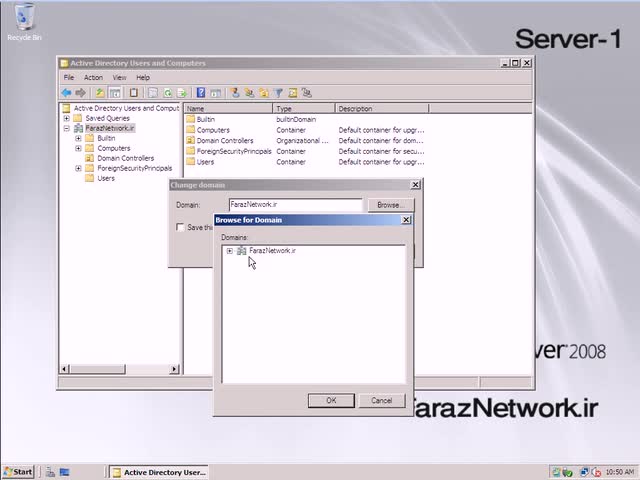Select Computers in the console tree
Viewport: 640px width, 480px height.
point(113,148)
